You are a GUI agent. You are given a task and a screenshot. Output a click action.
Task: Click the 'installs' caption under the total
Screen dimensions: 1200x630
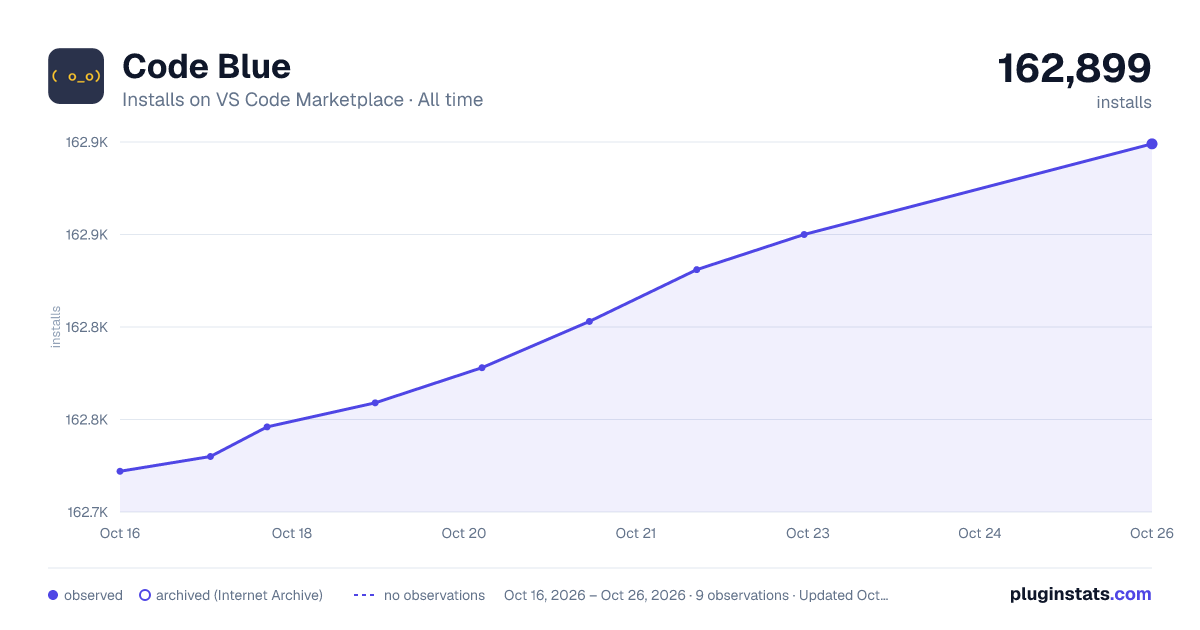(1124, 102)
